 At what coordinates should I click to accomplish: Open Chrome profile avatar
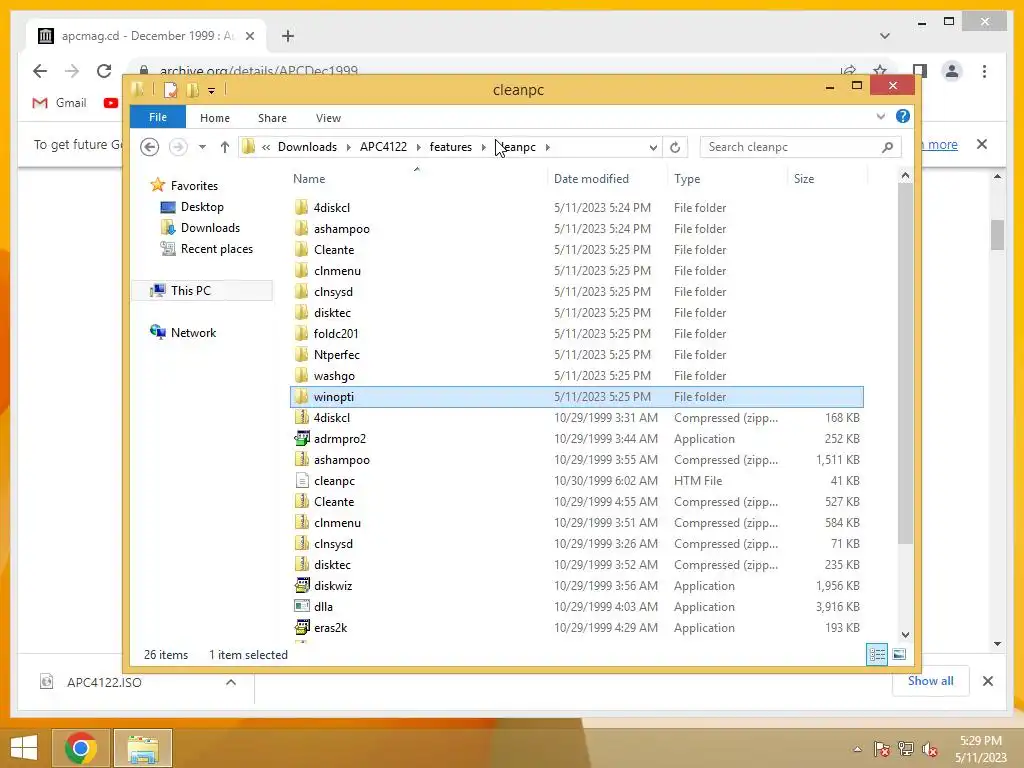click(952, 71)
